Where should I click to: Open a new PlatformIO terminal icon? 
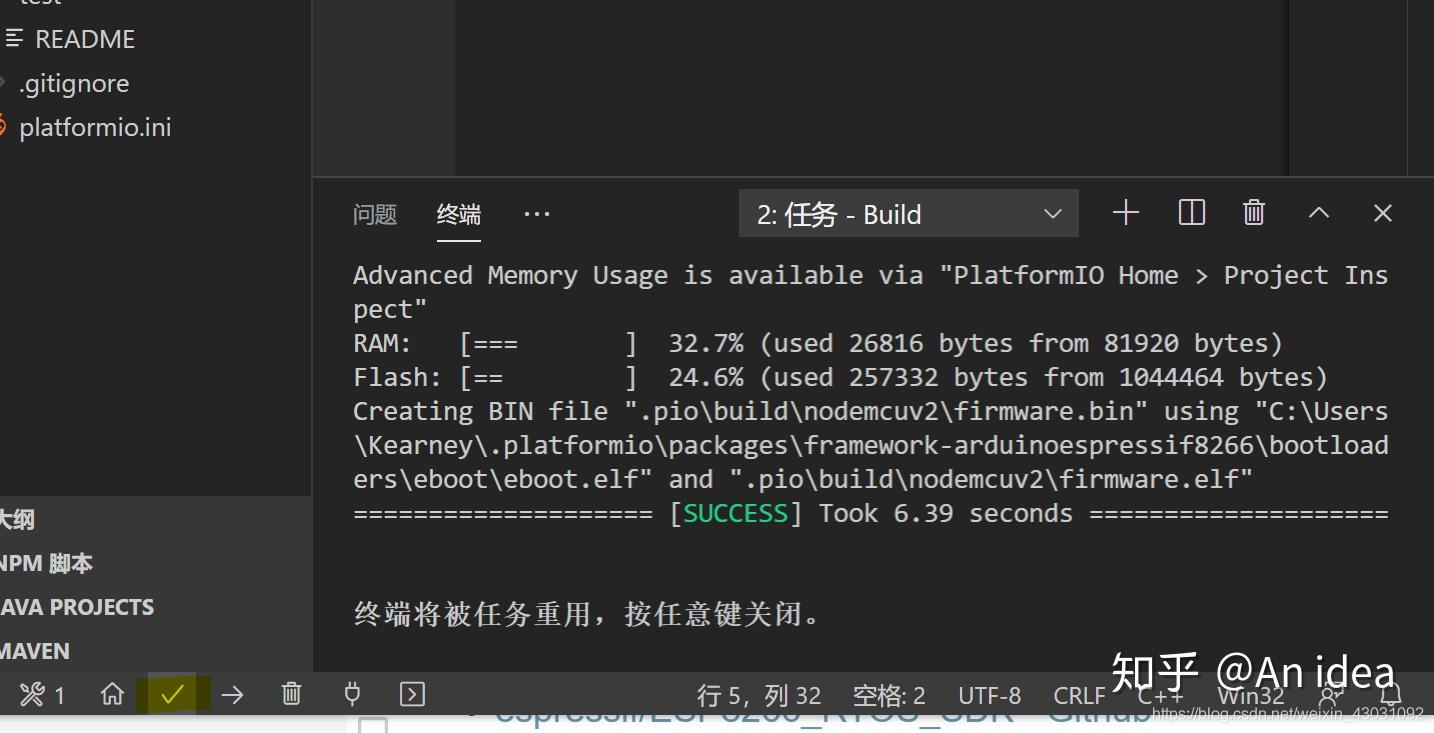(x=411, y=693)
